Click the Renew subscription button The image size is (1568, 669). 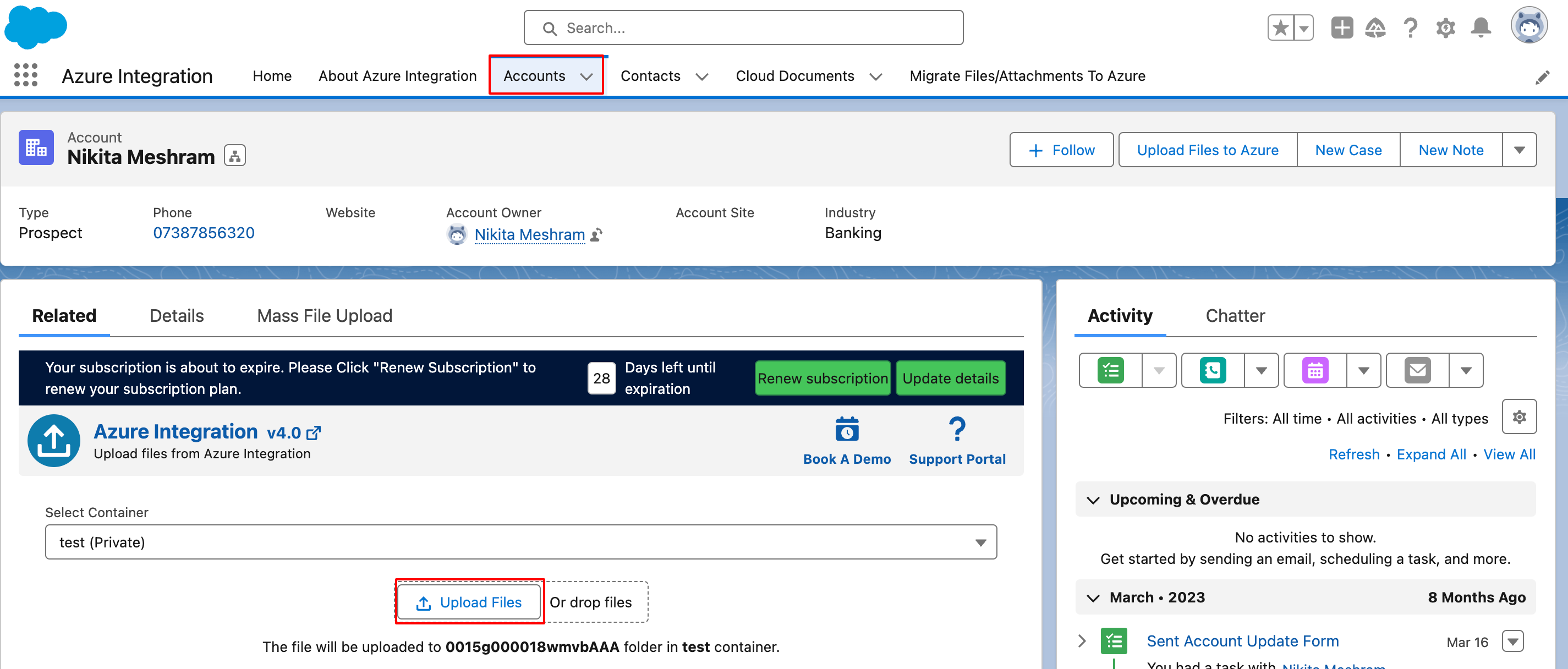[x=822, y=378]
